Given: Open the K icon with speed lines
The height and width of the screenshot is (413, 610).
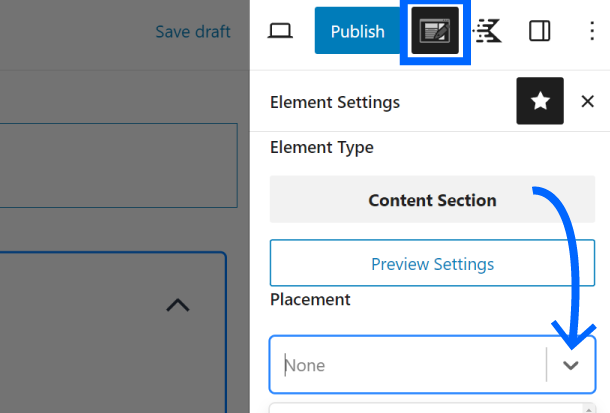Looking at the screenshot, I should [x=488, y=31].
